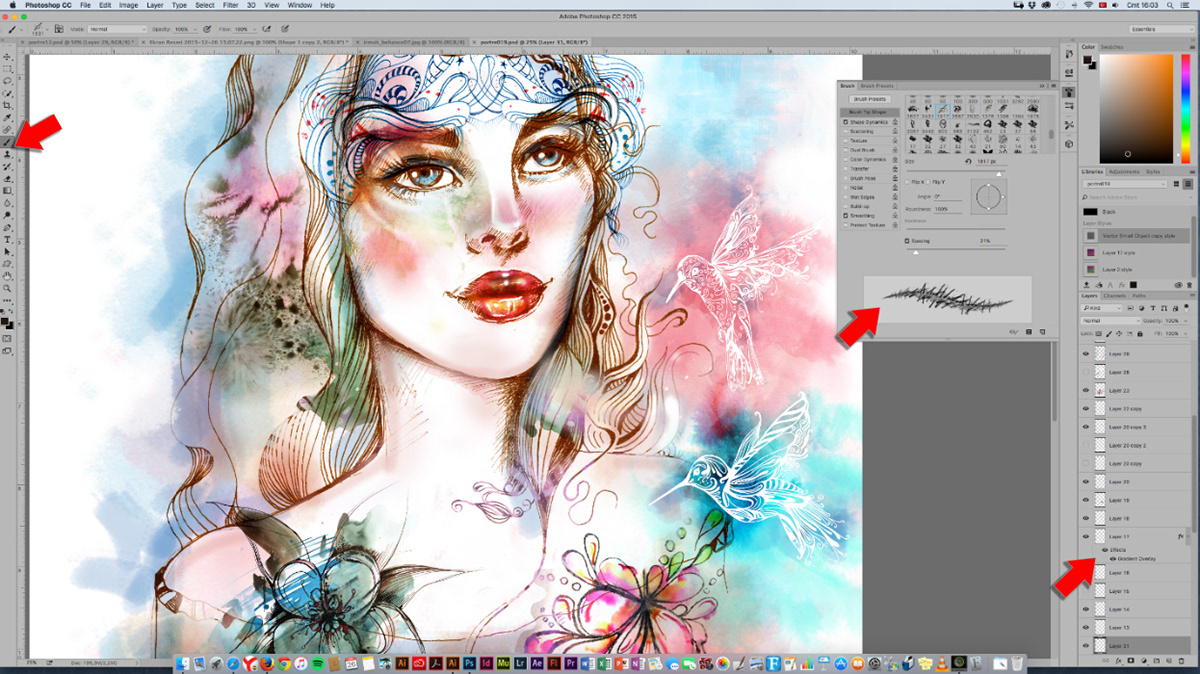Select the Path Selection tool
The image size is (1200, 674).
pyautogui.click(x=8, y=251)
